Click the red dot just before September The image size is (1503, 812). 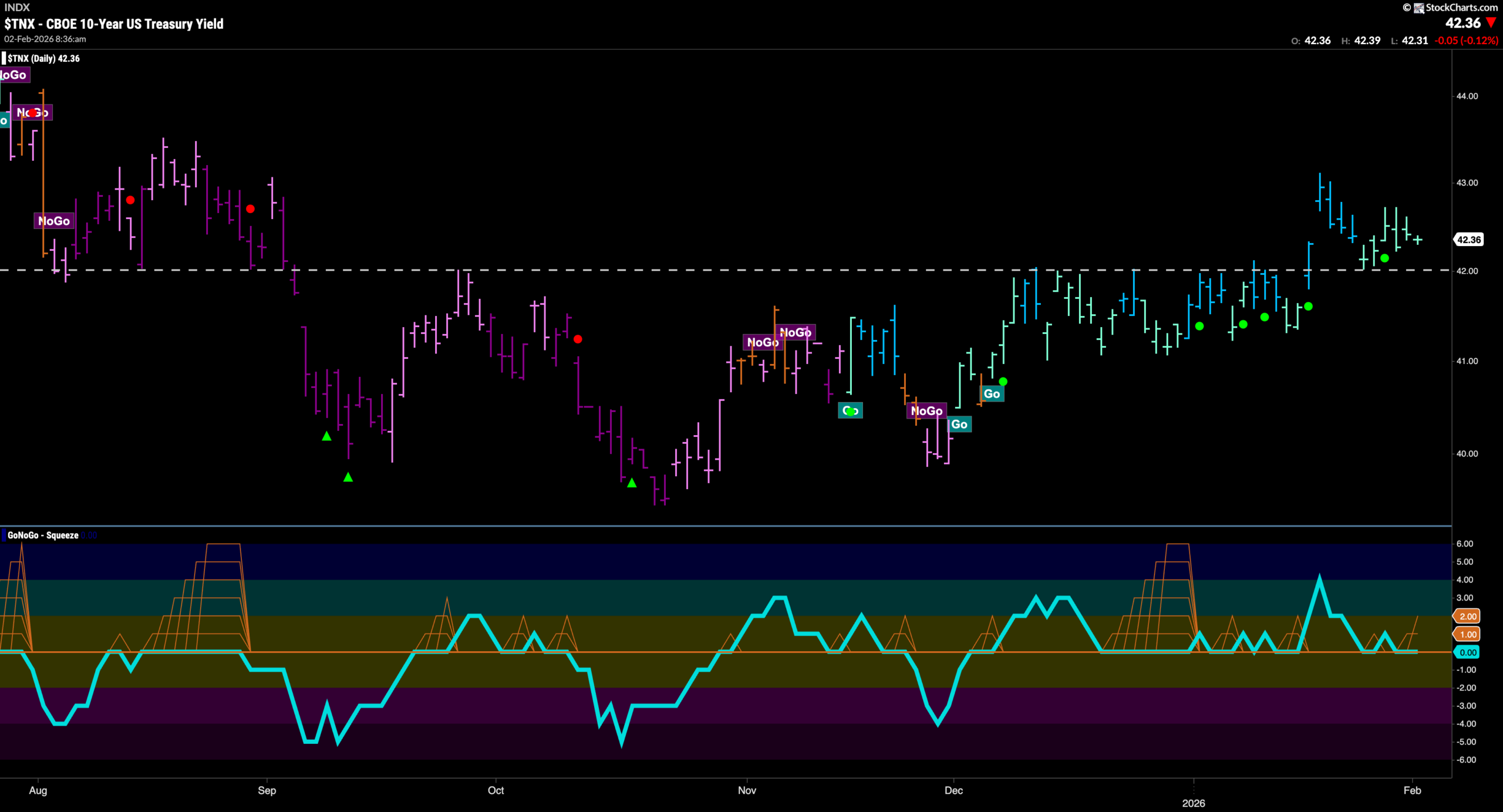pos(251,209)
